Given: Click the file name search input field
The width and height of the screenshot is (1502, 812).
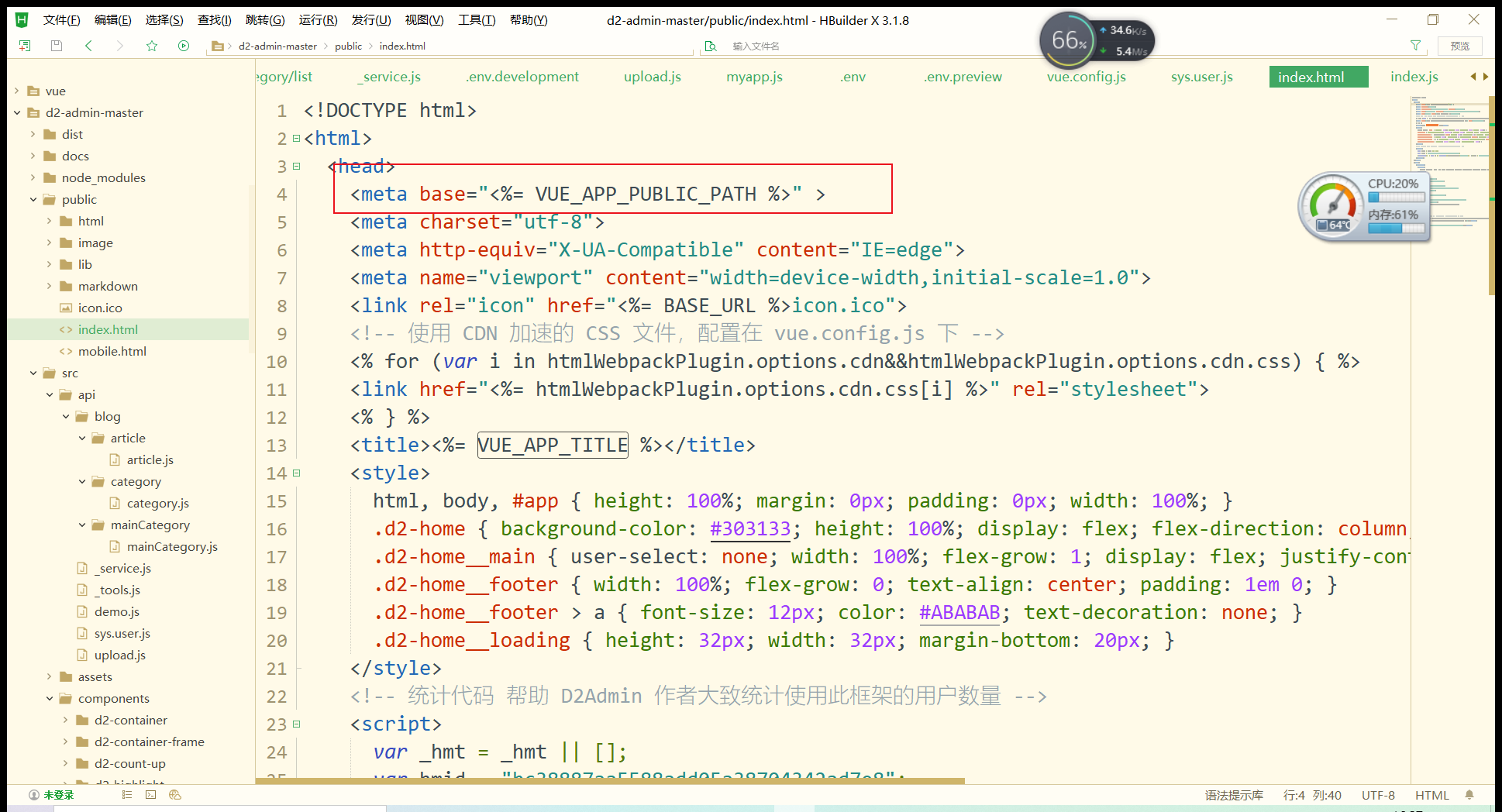Looking at the screenshot, I should 1054,46.
